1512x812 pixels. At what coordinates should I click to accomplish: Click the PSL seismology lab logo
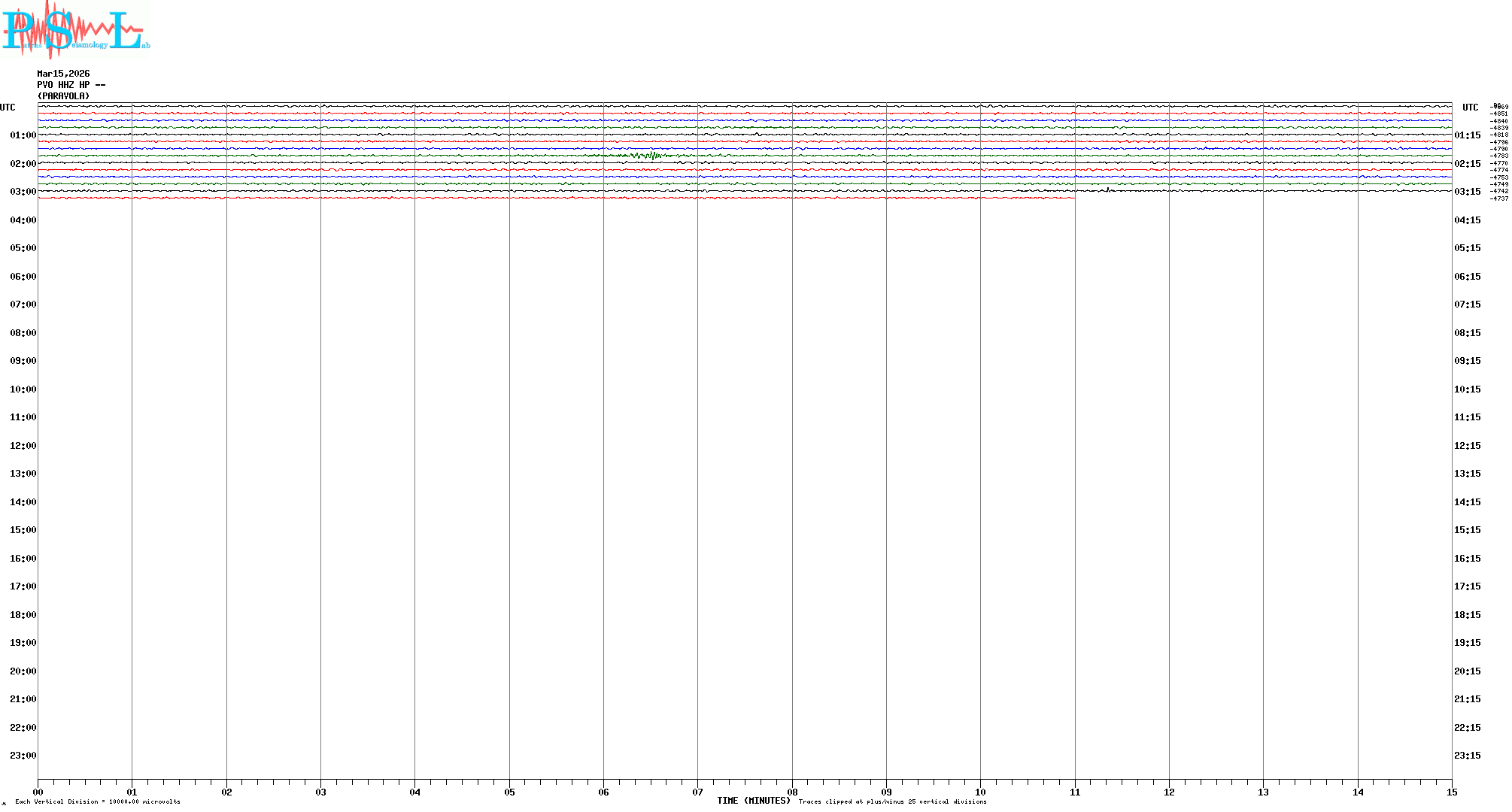pos(75,30)
